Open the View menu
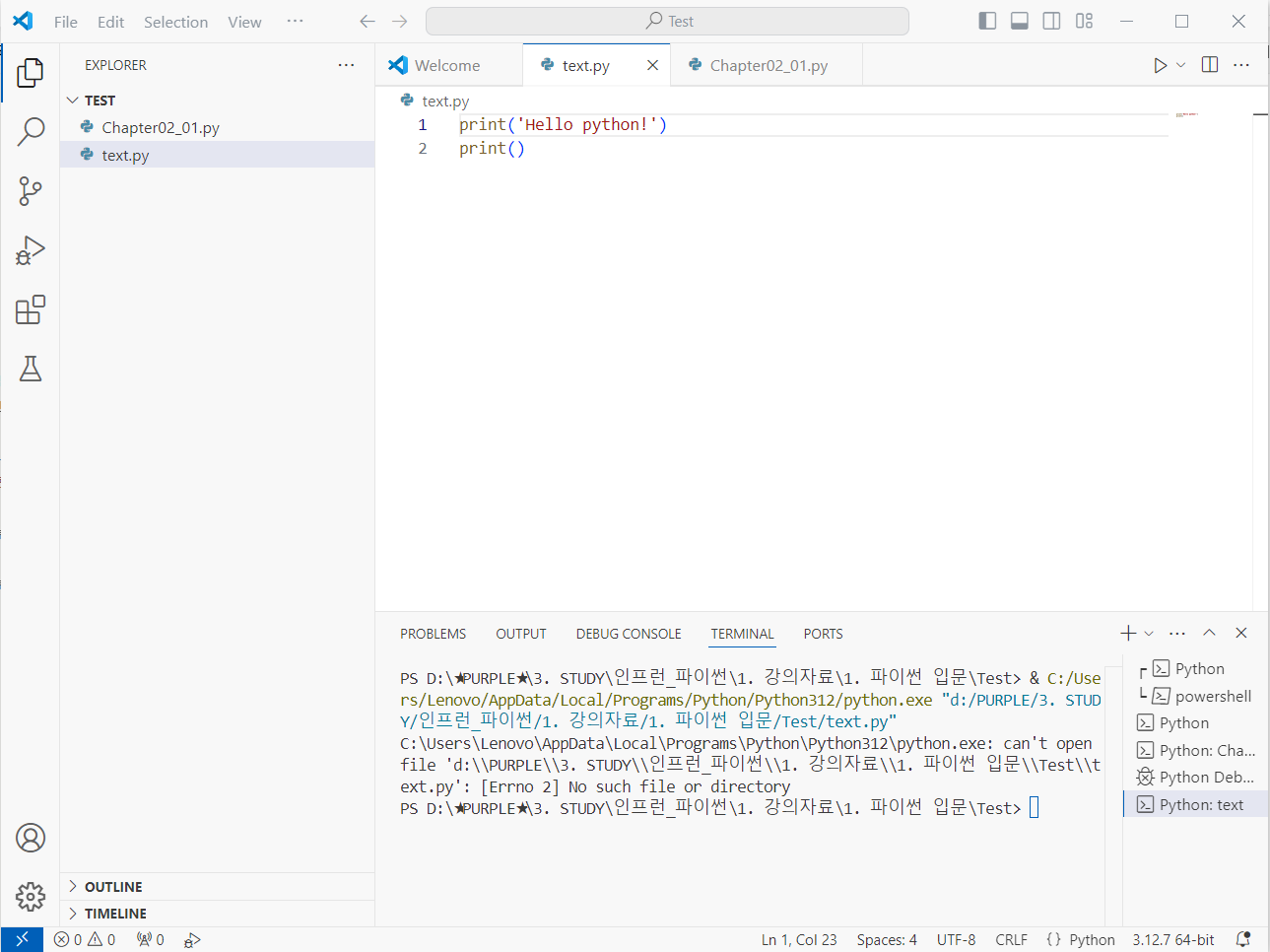Viewport: 1270px width, 952px height. coord(244,22)
